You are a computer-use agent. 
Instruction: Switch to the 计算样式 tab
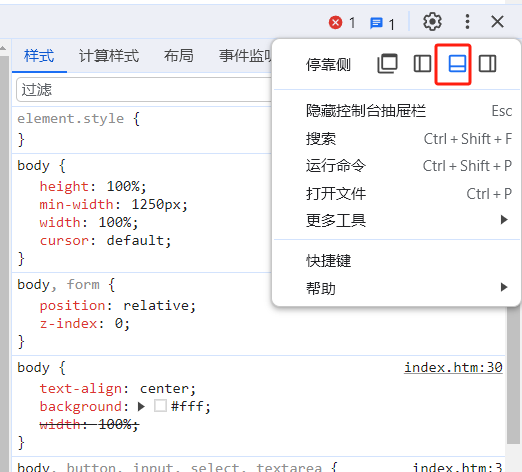(x=109, y=56)
